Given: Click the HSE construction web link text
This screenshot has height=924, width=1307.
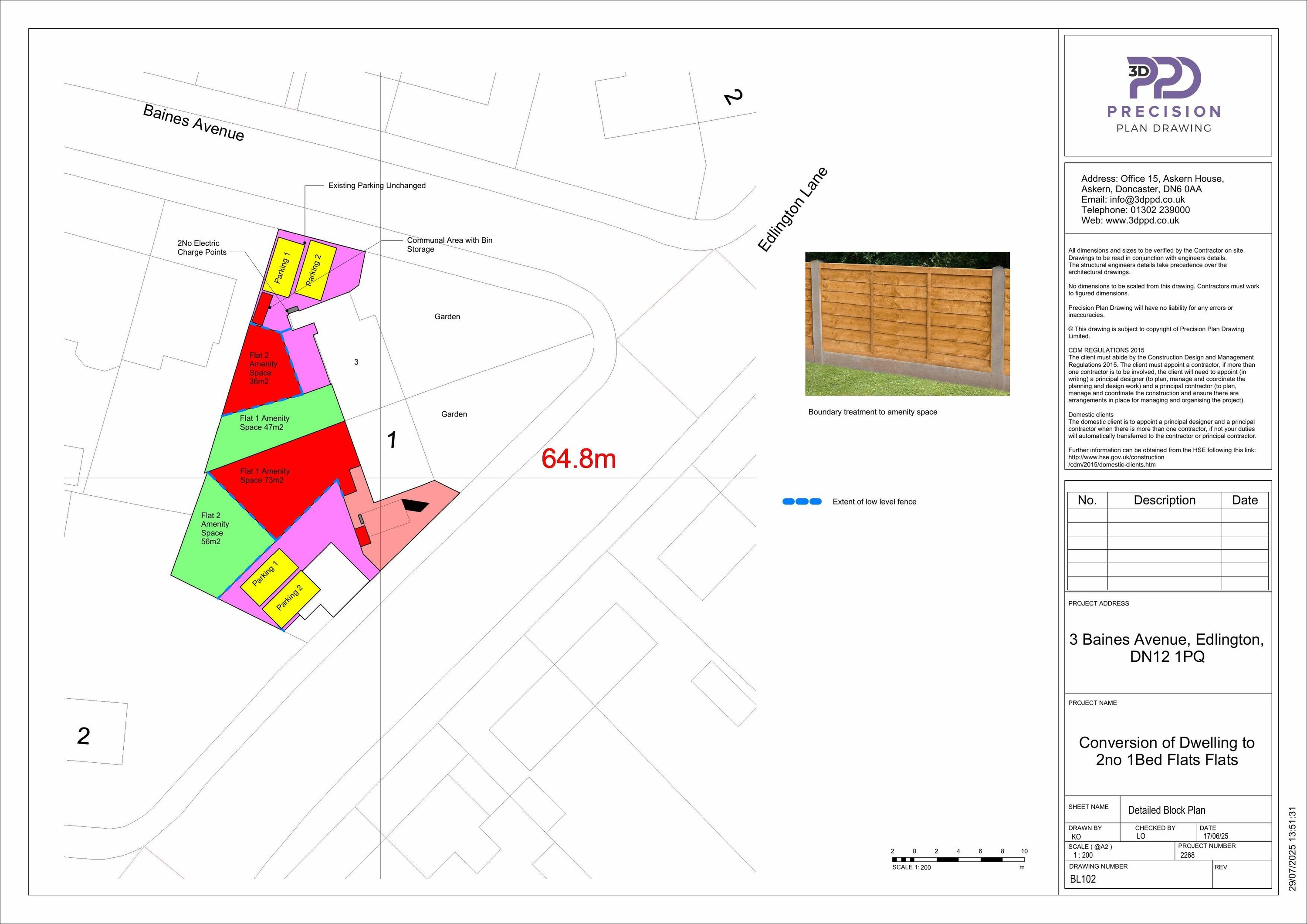Looking at the screenshot, I should pyautogui.click(x=1116, y=457).
